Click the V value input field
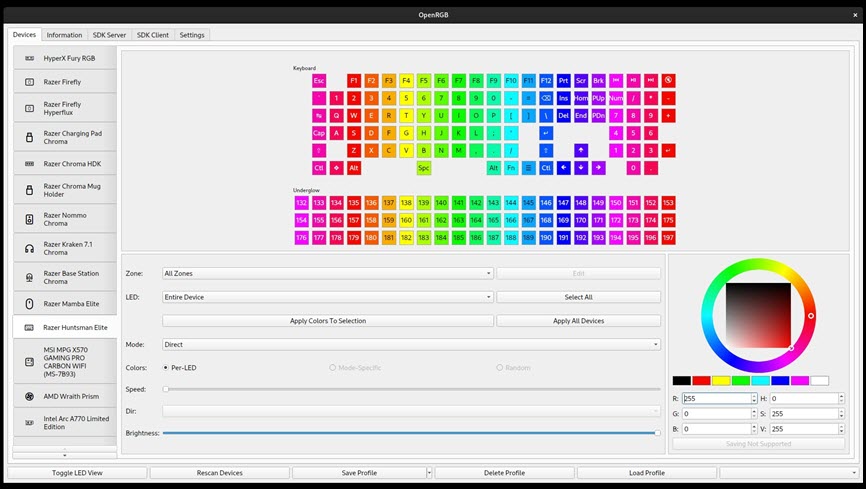This screenshot has height=489, width=866. (804, 429)
